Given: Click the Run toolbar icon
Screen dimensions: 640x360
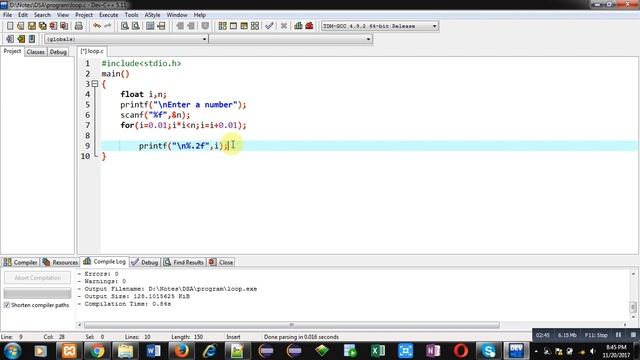Looking at the screenshot, I should click(x=233, y=26).
